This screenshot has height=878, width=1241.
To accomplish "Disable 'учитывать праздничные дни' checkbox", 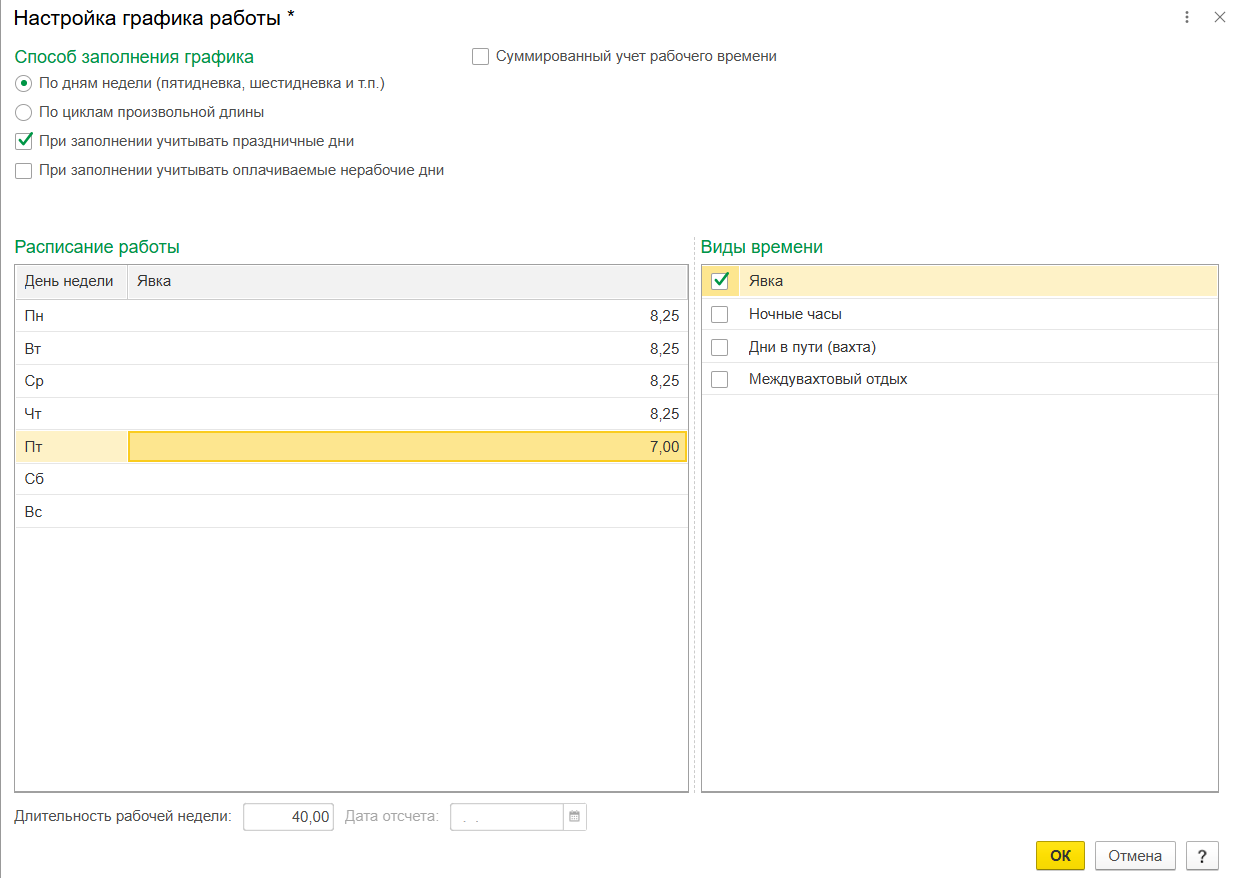I will point(24,141).
